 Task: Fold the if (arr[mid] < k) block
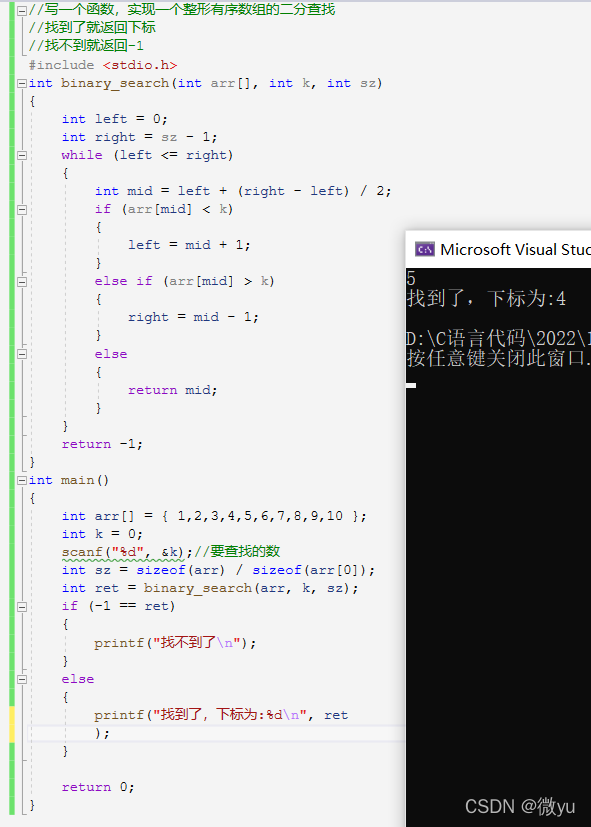click(22, 209)
